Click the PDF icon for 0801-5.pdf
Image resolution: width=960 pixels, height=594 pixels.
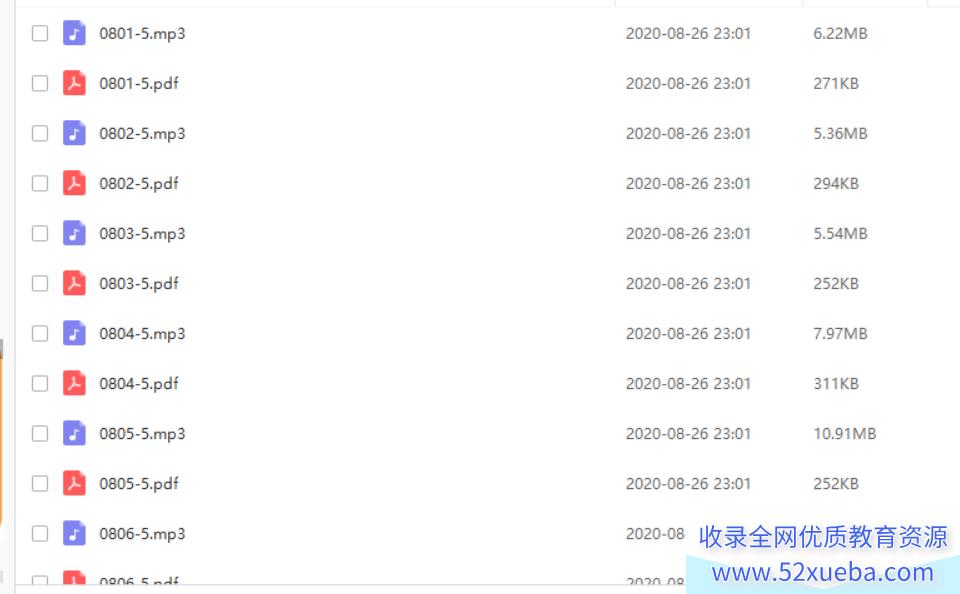coord(74,83)
